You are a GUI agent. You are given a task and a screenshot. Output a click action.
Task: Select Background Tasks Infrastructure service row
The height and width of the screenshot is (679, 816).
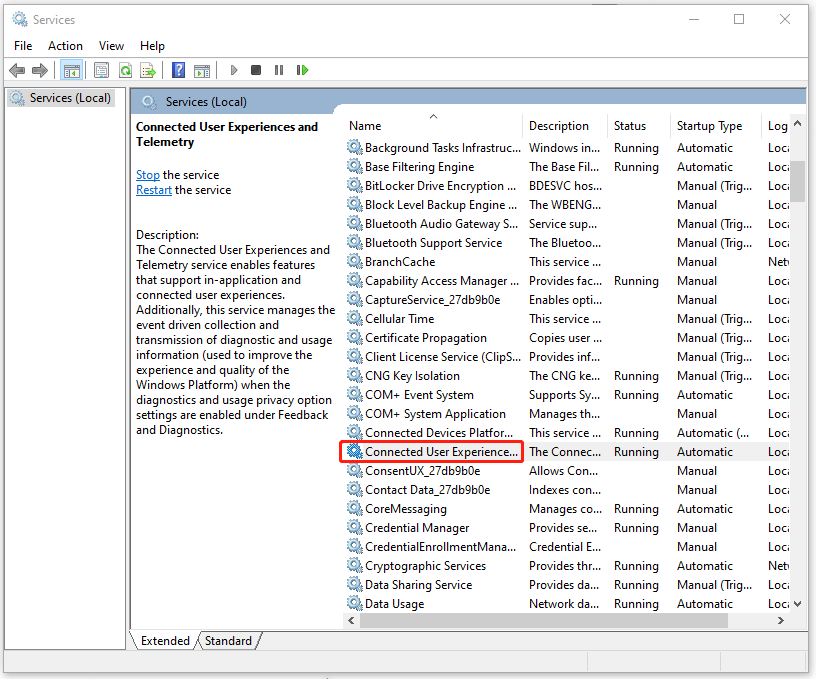[567, 148]
